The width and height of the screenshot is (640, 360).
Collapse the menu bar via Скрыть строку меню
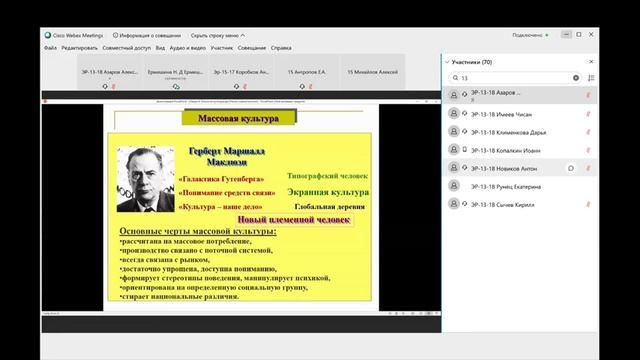(218, 35)
